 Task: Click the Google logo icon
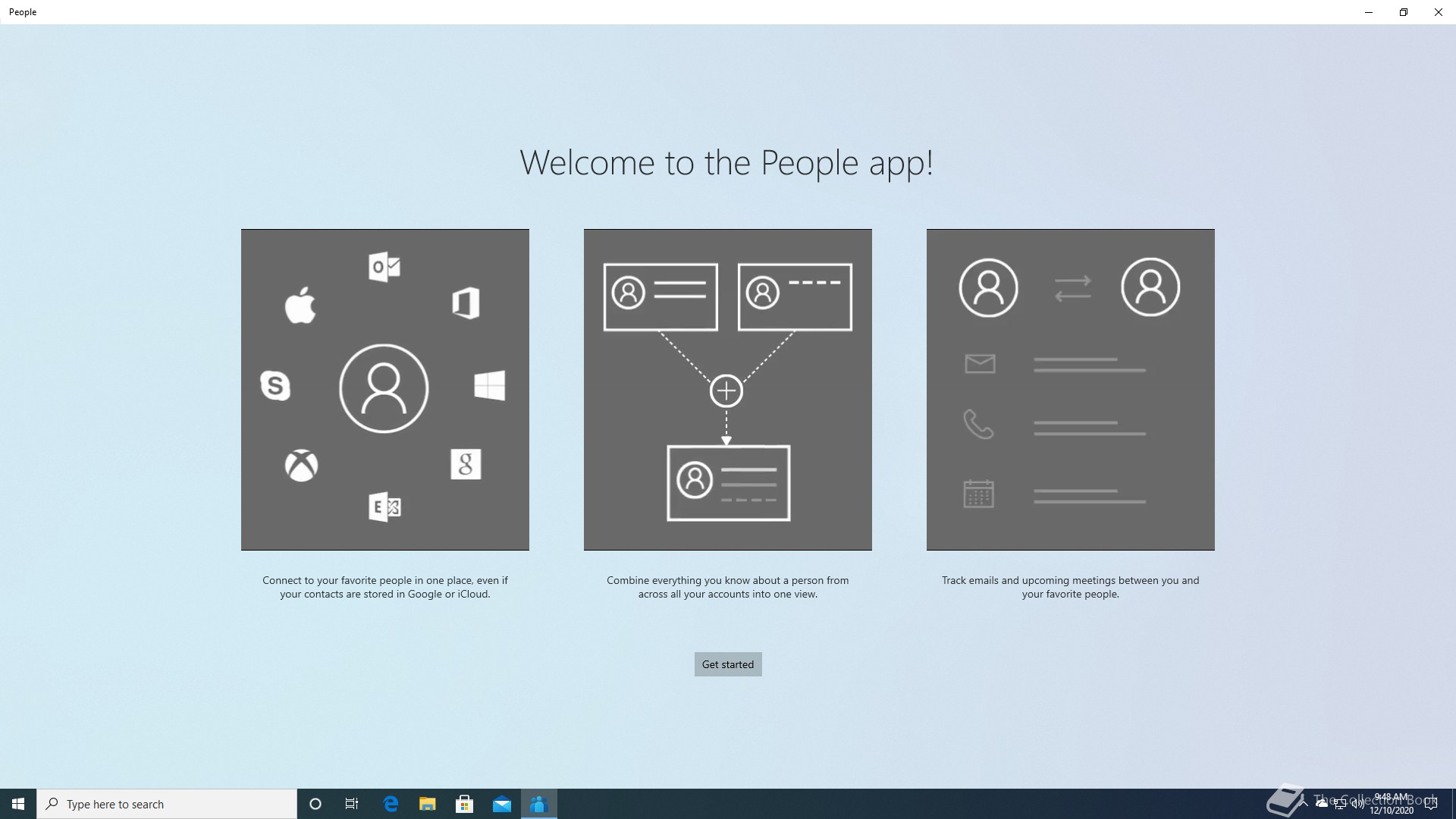click(466, 464)
